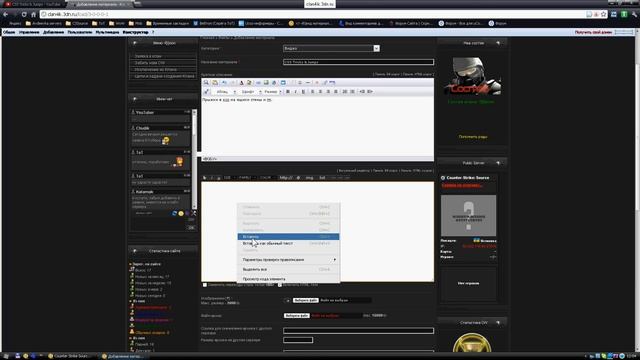This screenshot has width=640, height=360.
Task: Click the archive download link input field
Action: tap(358, 331)
